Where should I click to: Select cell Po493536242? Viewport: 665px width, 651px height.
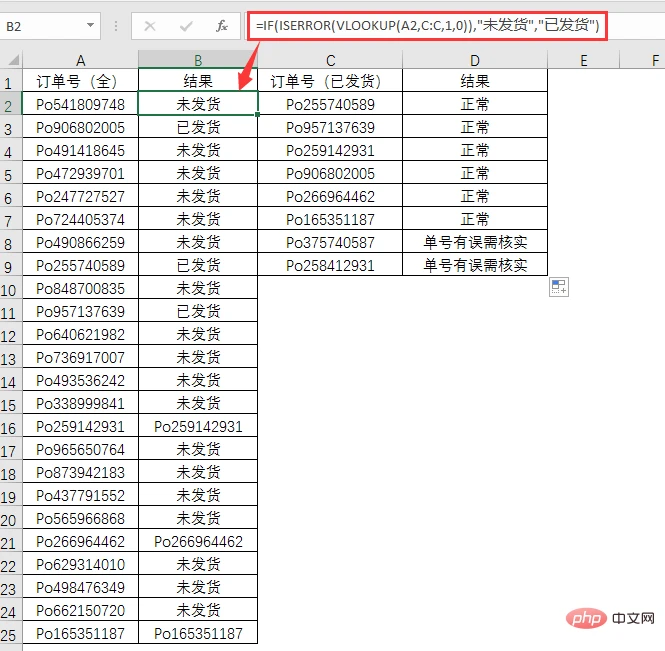[x=81, y=380]
